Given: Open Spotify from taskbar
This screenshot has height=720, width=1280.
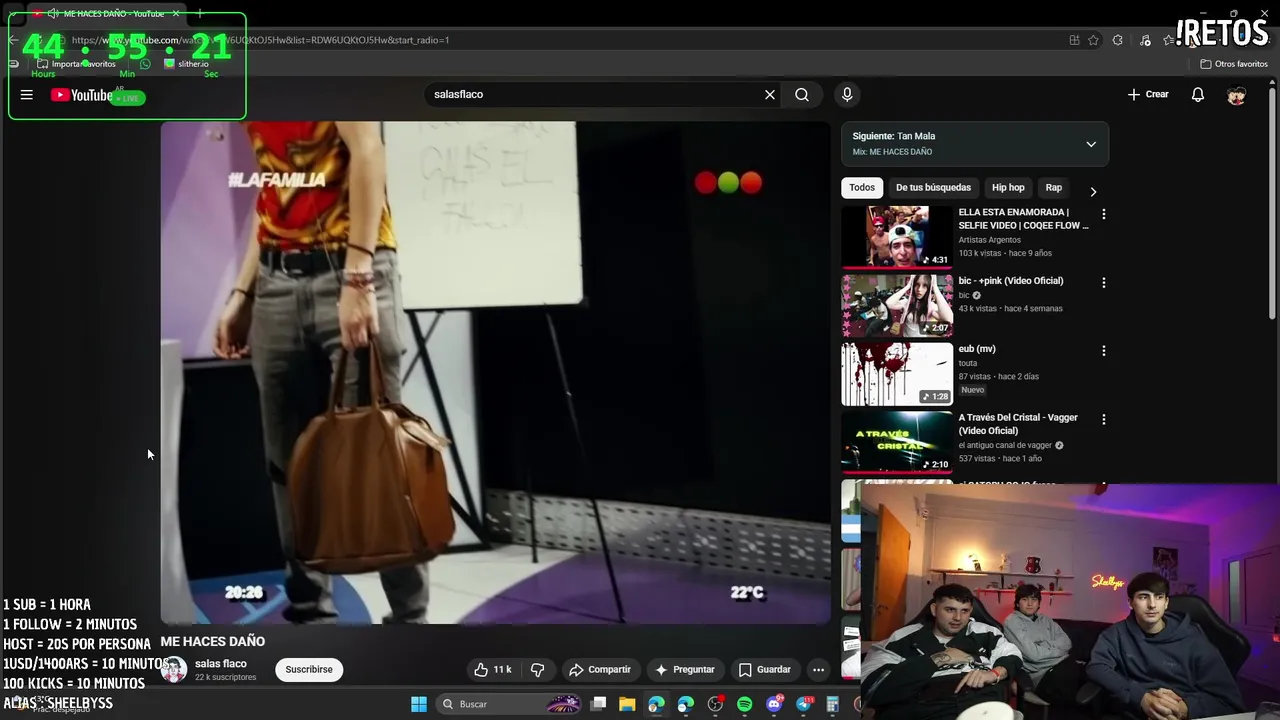Looking at the screenshot, I should pyautogui.click(x=745, y=704).
